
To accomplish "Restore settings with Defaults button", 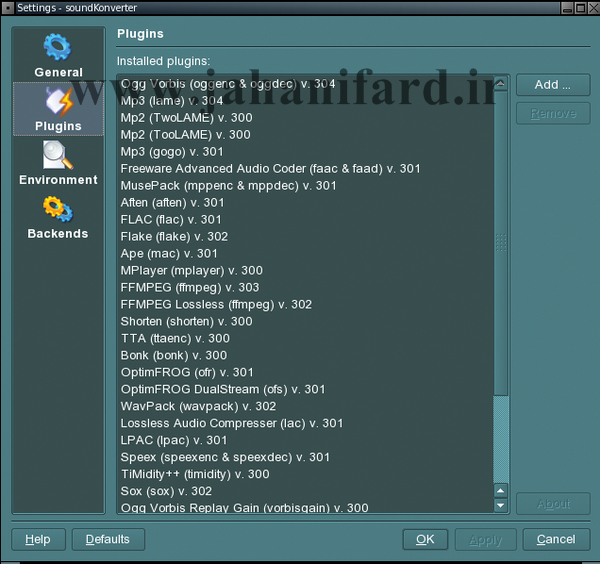I will point(108,539).
